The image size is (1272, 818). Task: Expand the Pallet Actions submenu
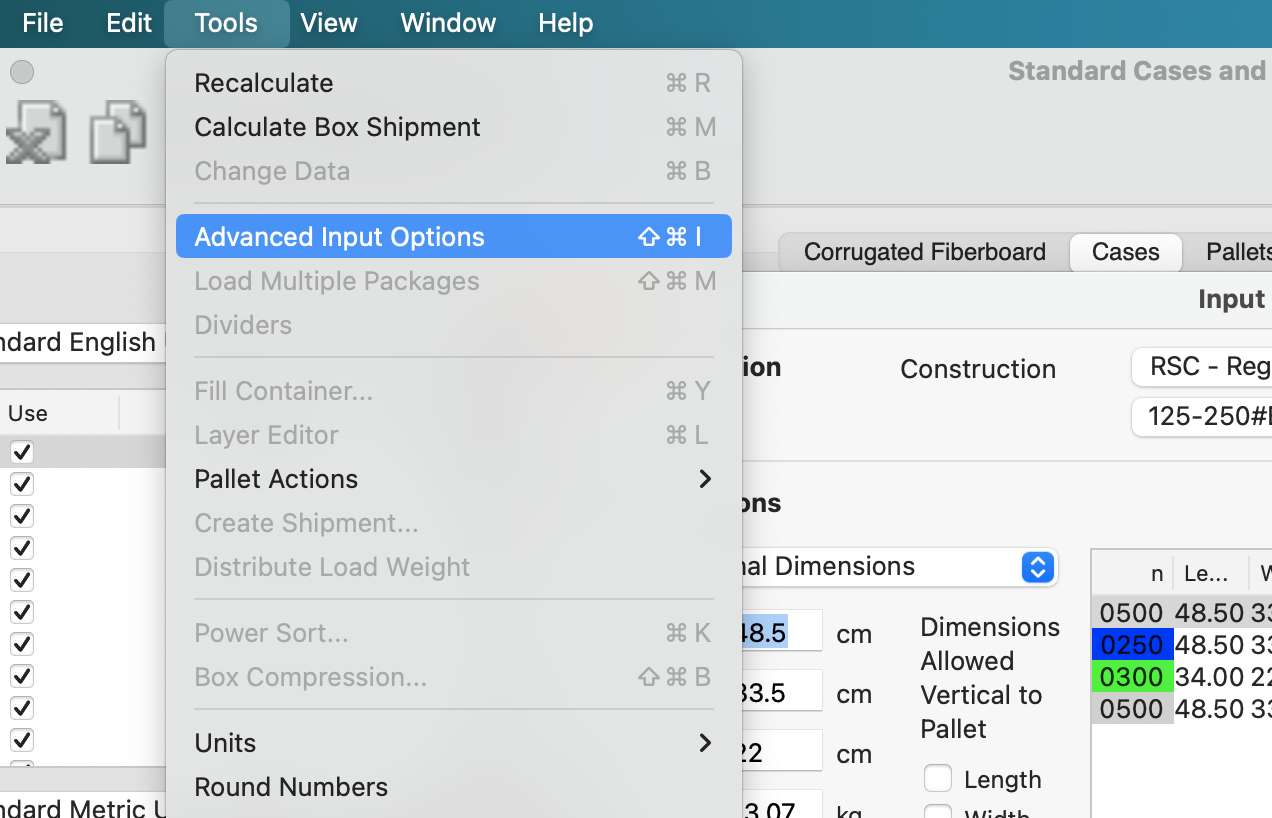tap(453, 479)
